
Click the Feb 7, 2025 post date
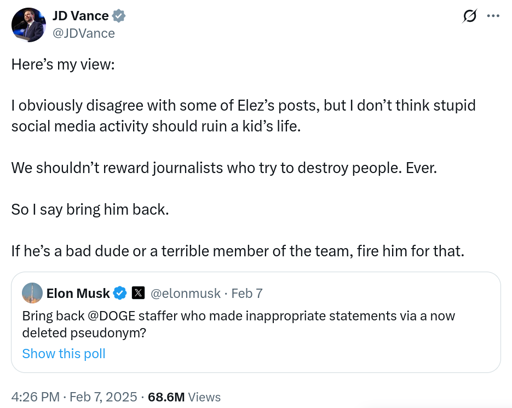click(x=103, y=397)
